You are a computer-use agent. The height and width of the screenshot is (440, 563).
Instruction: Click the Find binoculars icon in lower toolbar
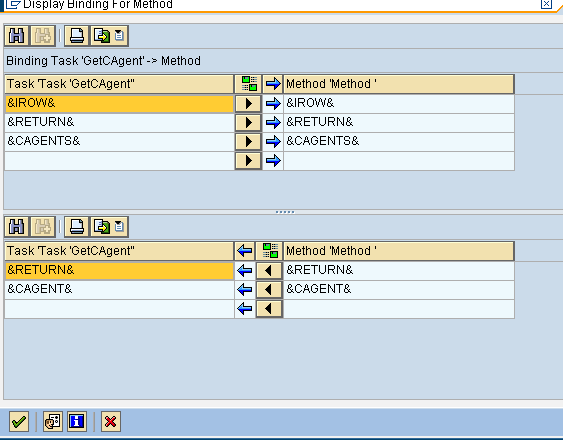(x=17, y=227)
